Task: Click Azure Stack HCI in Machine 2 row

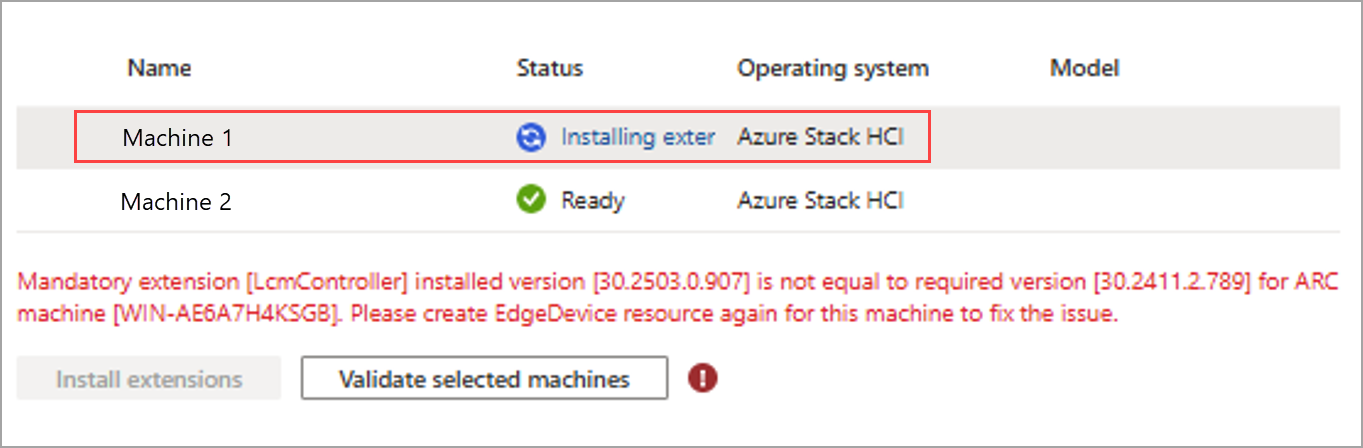Action: coord(821,201)
